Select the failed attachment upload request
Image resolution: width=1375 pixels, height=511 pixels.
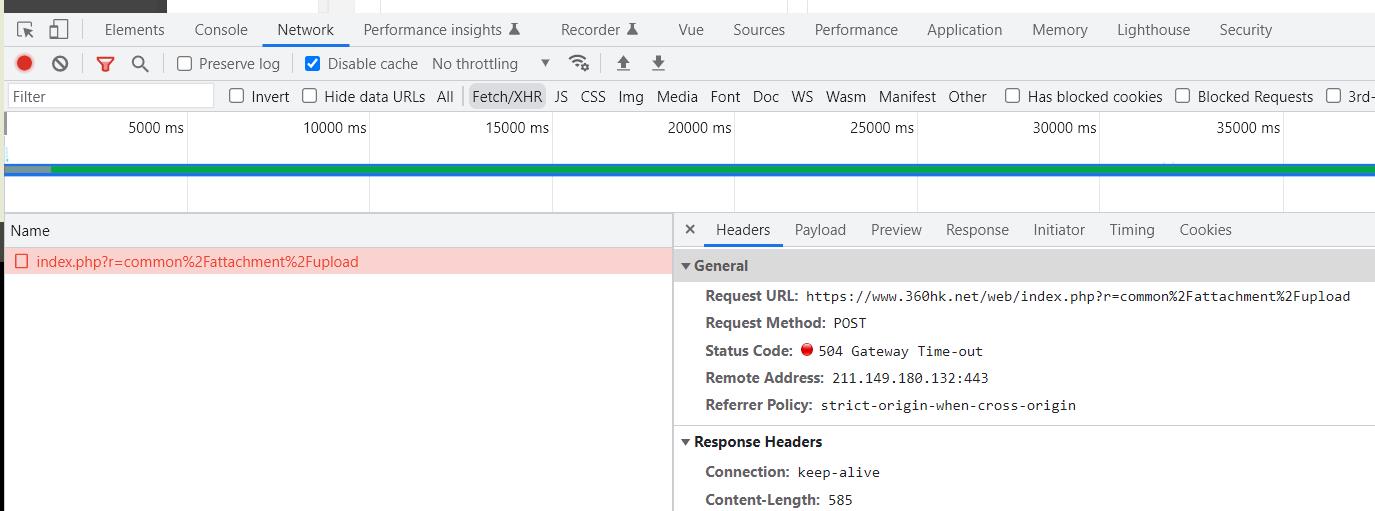[197, 262]
